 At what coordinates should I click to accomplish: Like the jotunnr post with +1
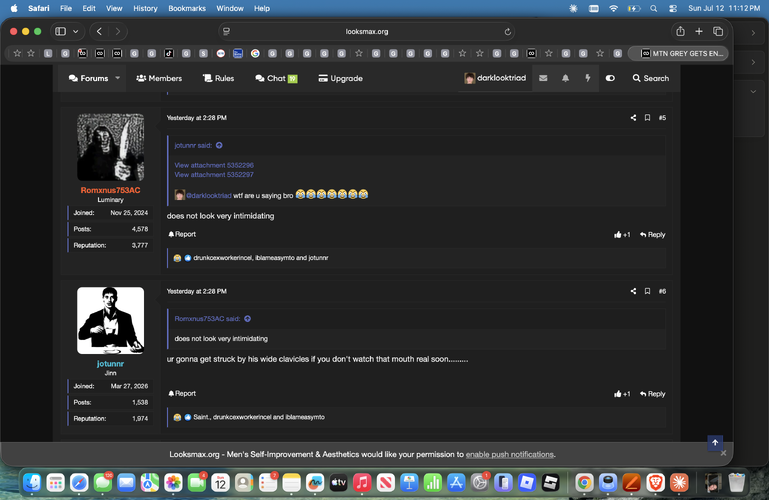coord(622,394)
